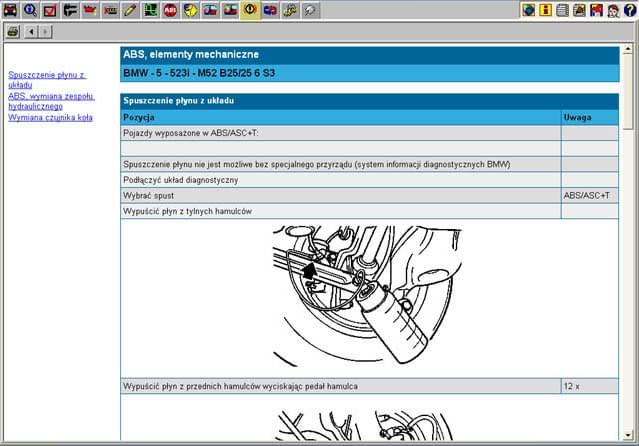
Task: Go back with left arrow button
Action: (31, 31)
